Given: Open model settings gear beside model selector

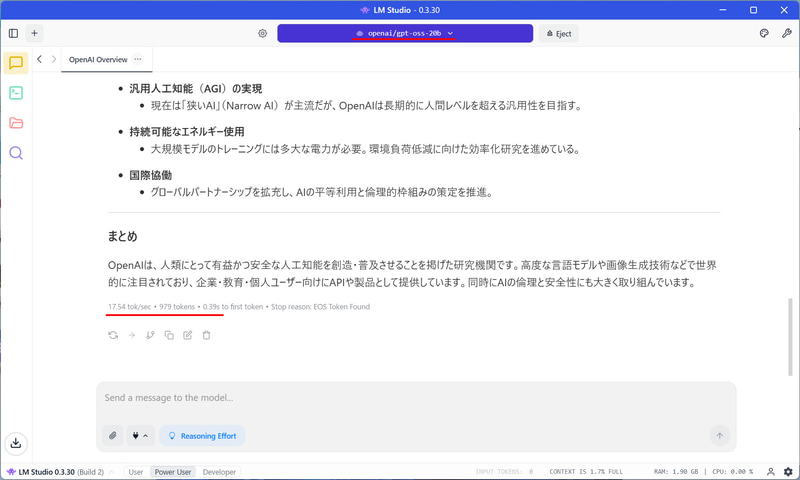Looking at the screenshot, I should click(262, 33).
